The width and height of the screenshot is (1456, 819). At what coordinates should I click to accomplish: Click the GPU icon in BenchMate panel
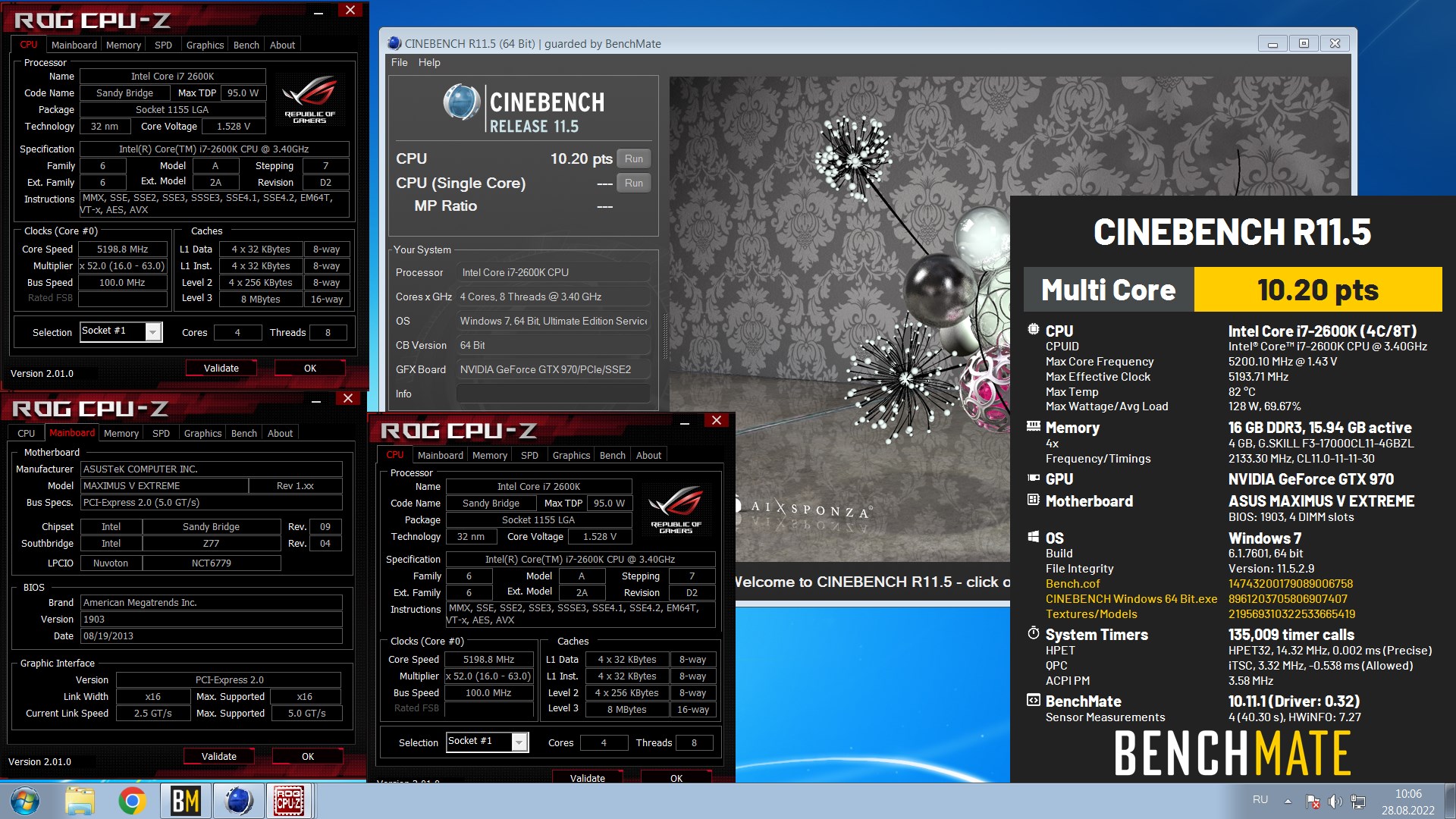tap(1033, 478)
